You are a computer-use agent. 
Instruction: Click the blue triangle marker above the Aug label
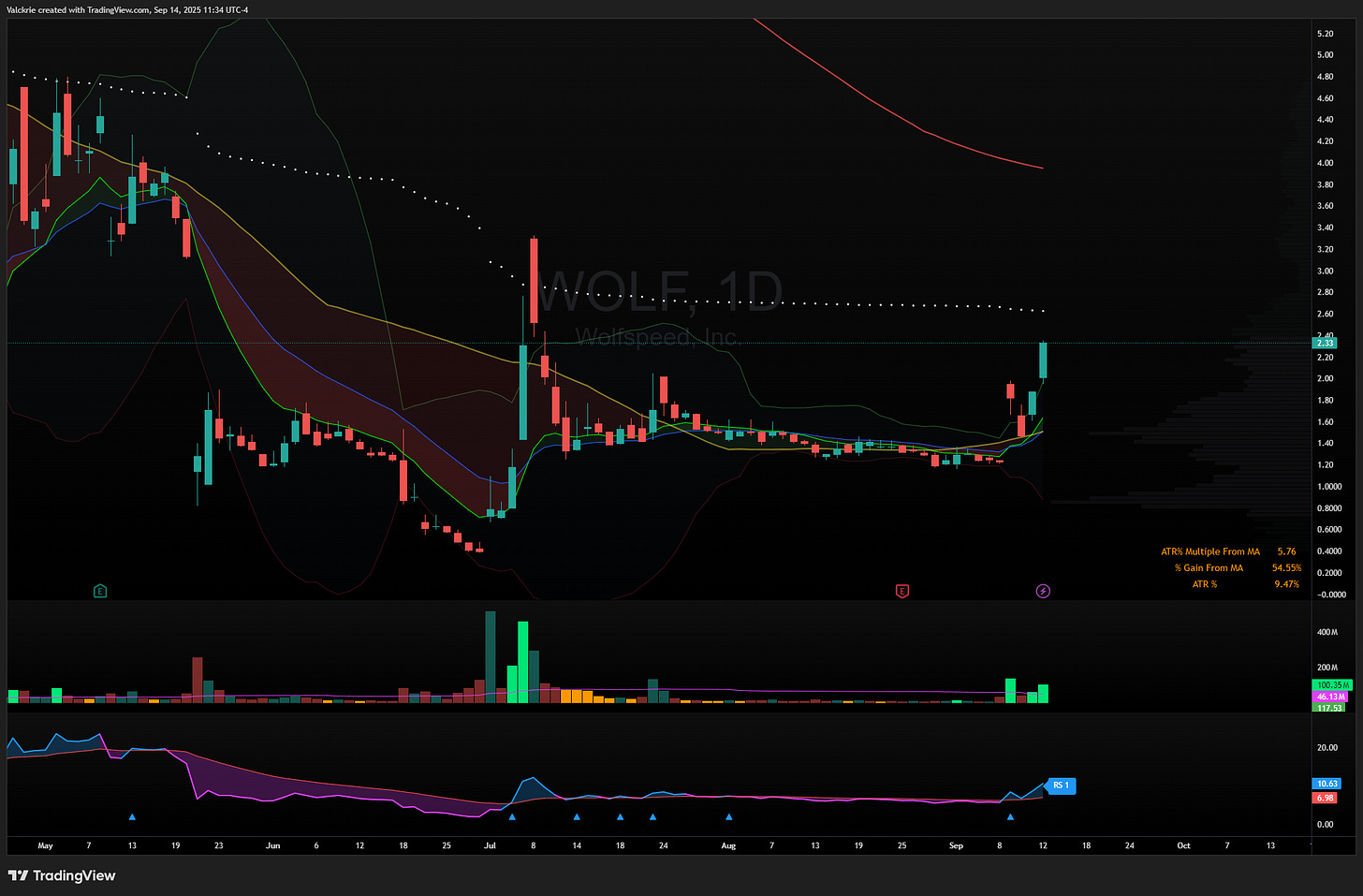click(x=729, y=816)
